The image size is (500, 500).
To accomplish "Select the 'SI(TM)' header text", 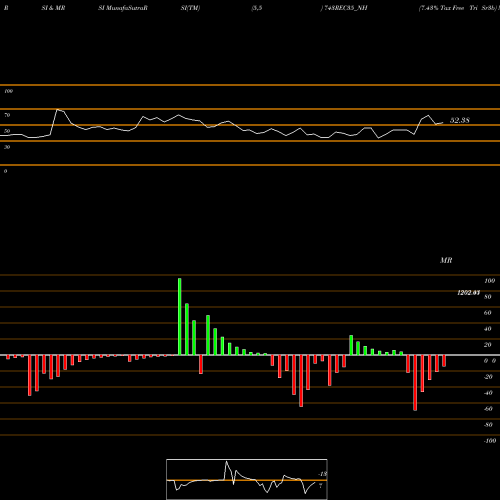I will [190, 8].
